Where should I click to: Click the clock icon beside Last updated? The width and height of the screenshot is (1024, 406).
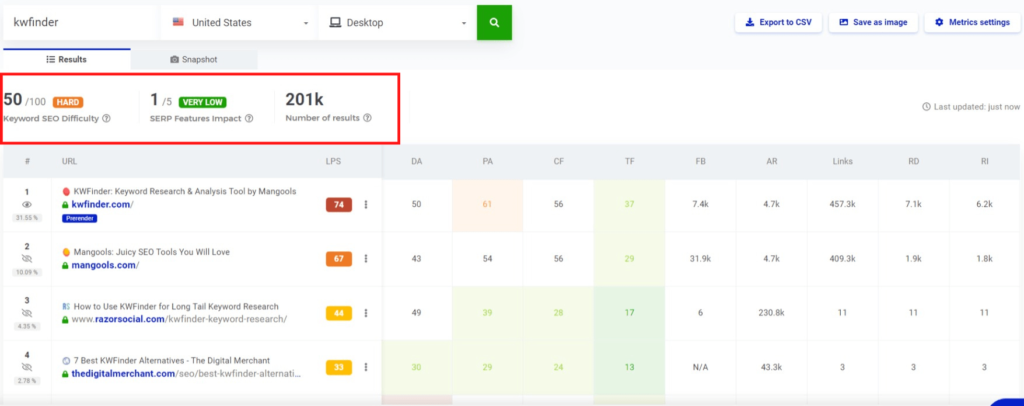point(926,106)
